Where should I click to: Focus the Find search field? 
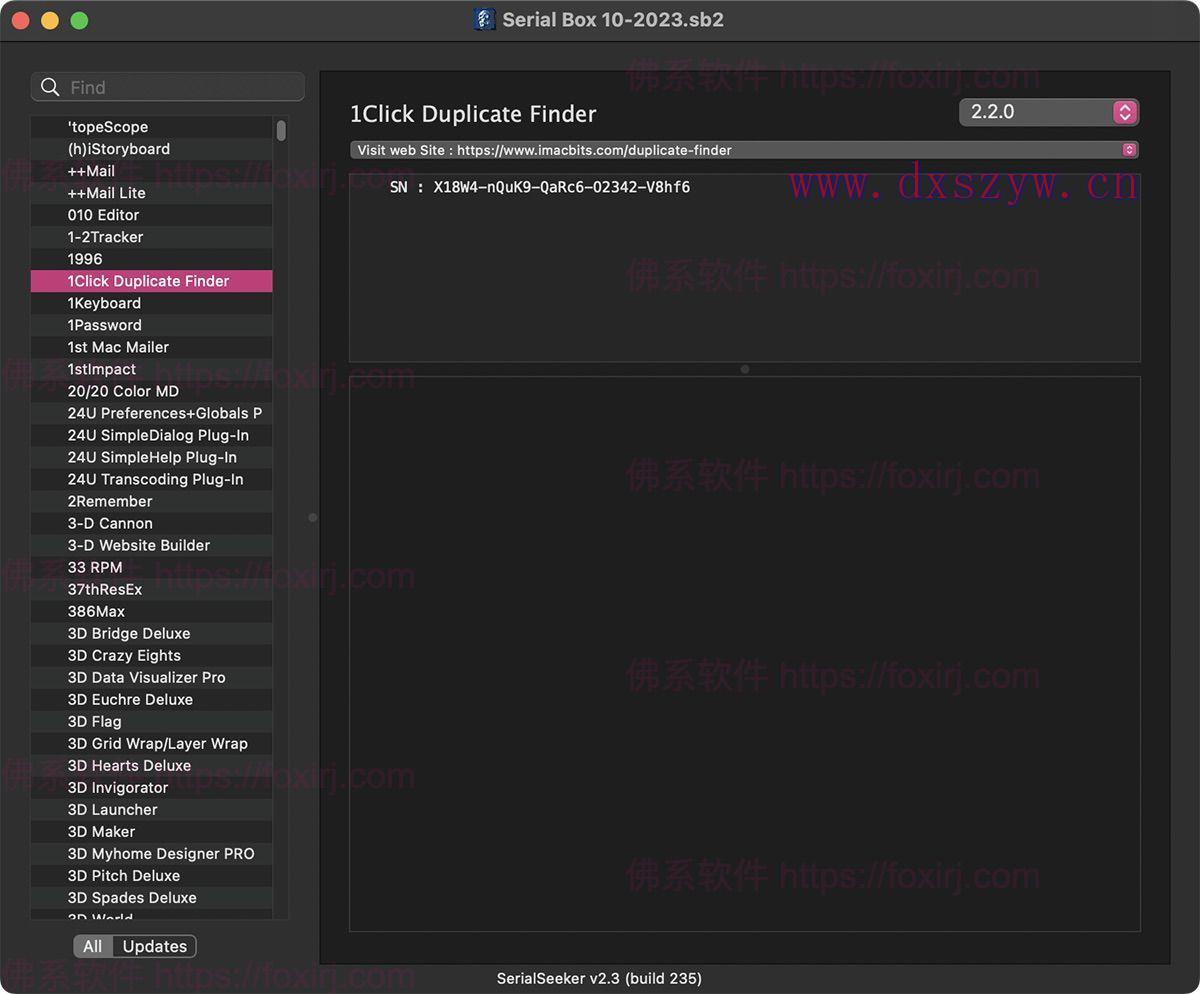[168, 87]
